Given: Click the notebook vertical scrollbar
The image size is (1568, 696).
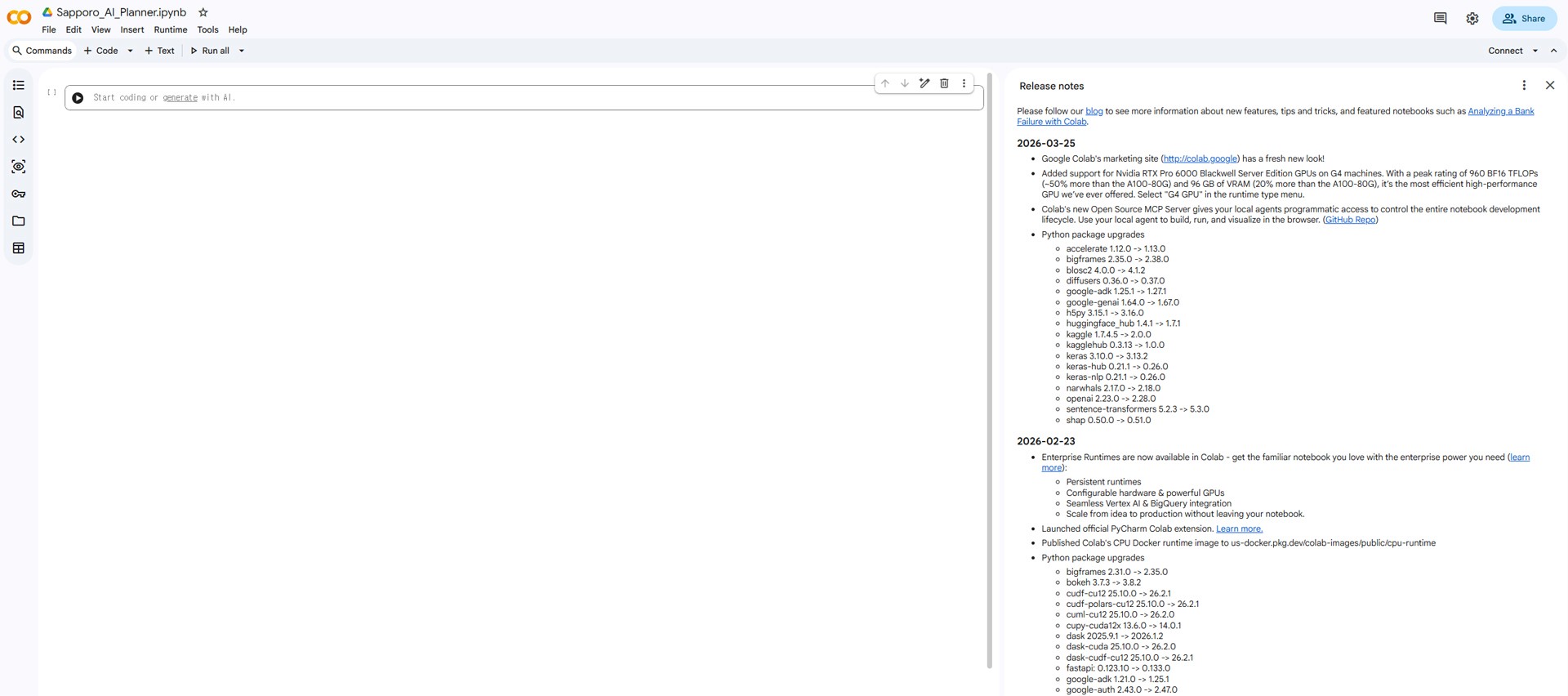Looking at the screenshot, I should pos(990,370).
